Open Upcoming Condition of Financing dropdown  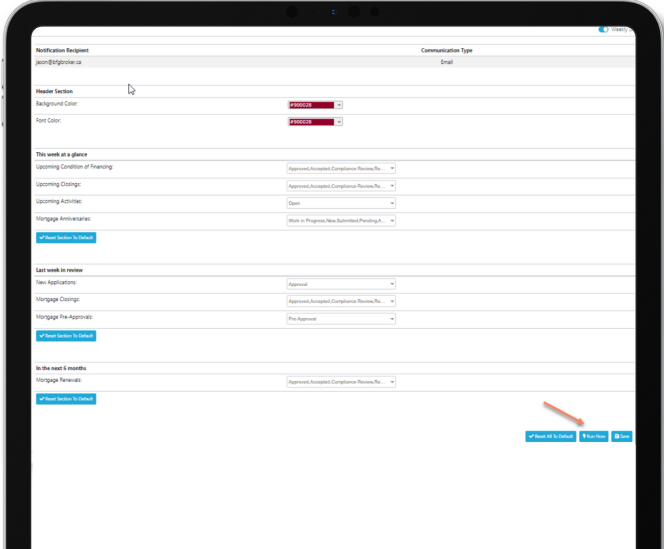click(341, 168)
